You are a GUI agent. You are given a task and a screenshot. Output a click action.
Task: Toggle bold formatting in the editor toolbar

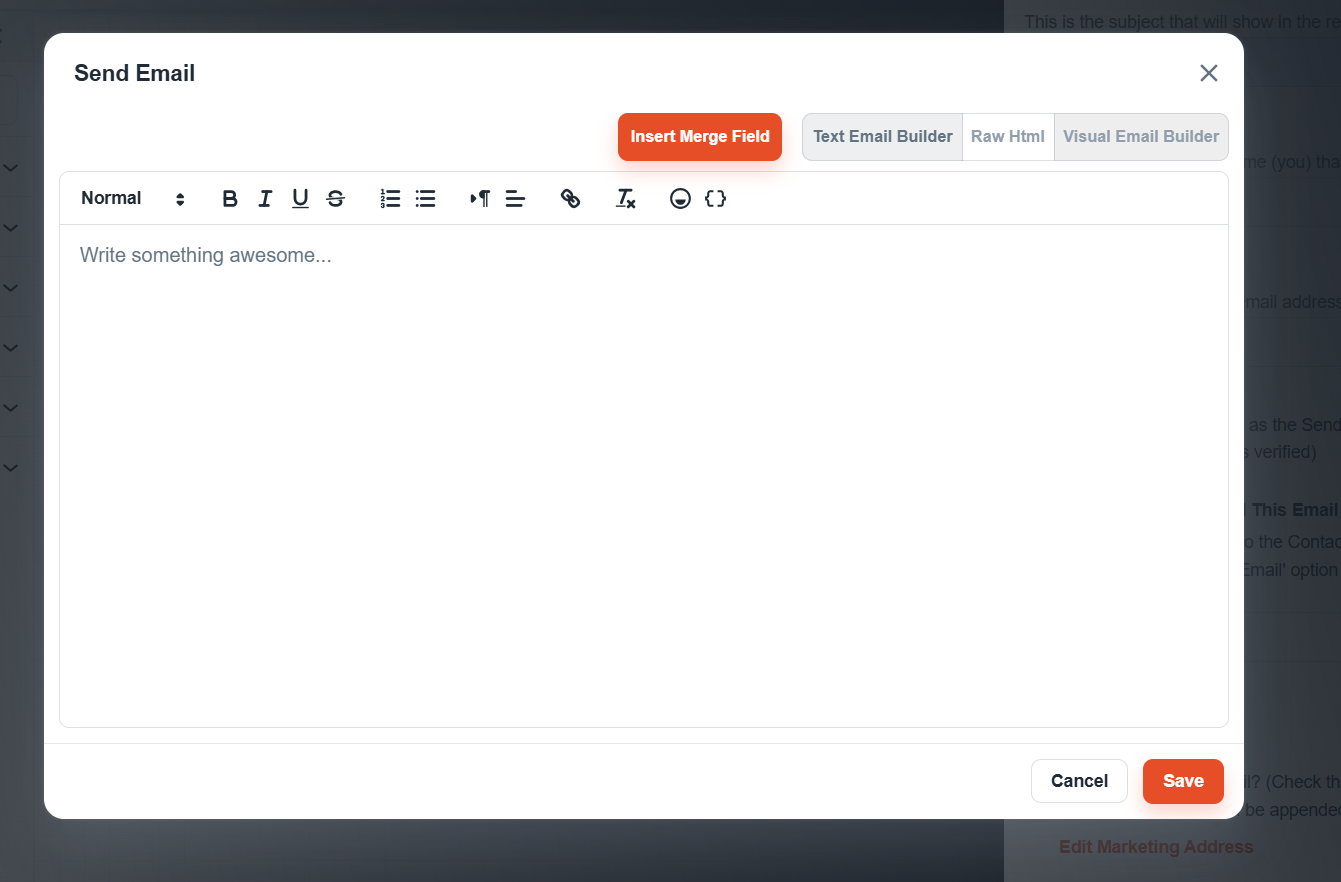[230, 199]
